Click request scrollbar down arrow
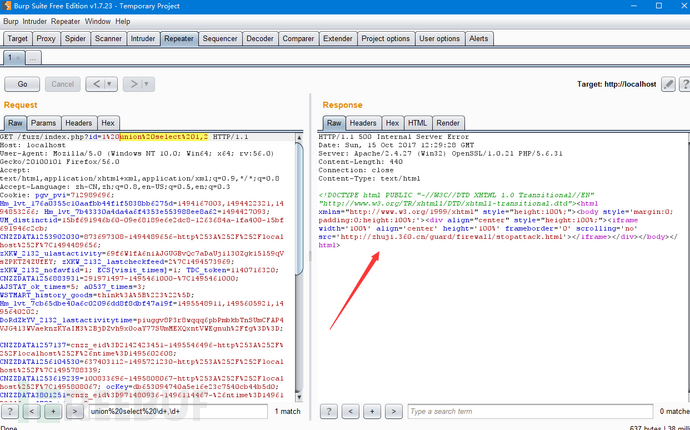690x430 pixels. click(x=299, y=397)
